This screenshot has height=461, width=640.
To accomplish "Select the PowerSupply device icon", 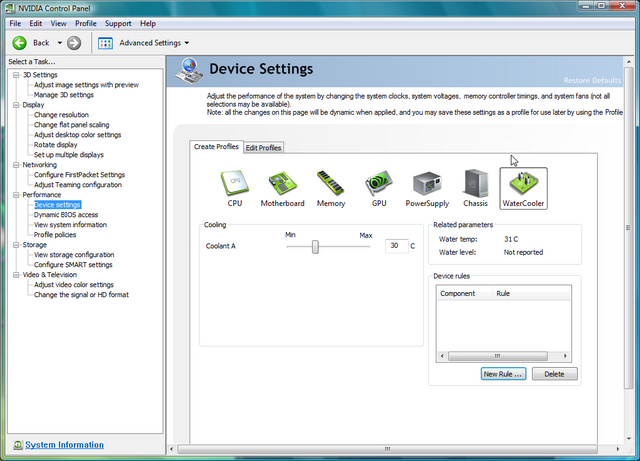I will pyautogui.click(x=427, y=189).
